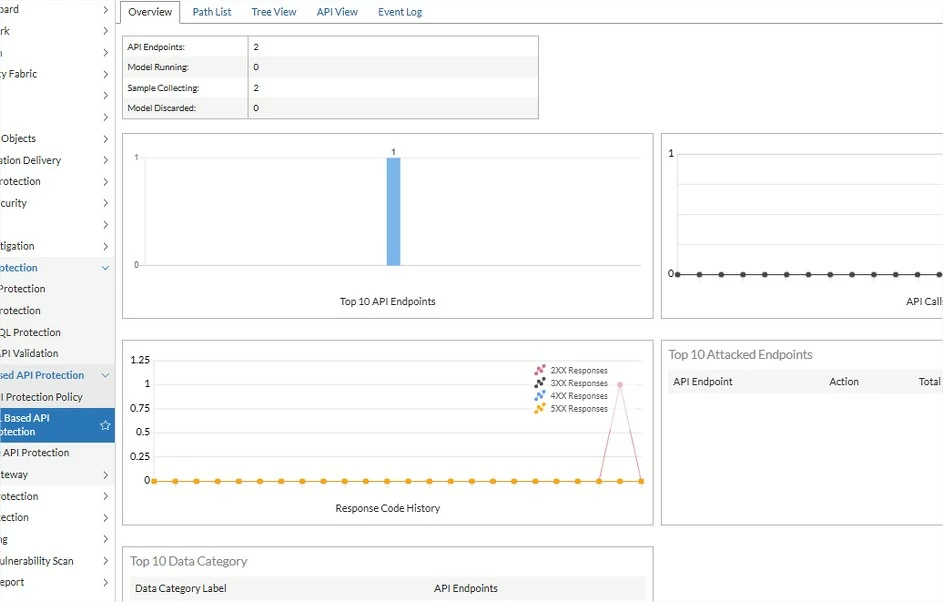Screen dimensions: 943x602
Task: Expand the mitigation menu chevron
Action: click(105, 247)
